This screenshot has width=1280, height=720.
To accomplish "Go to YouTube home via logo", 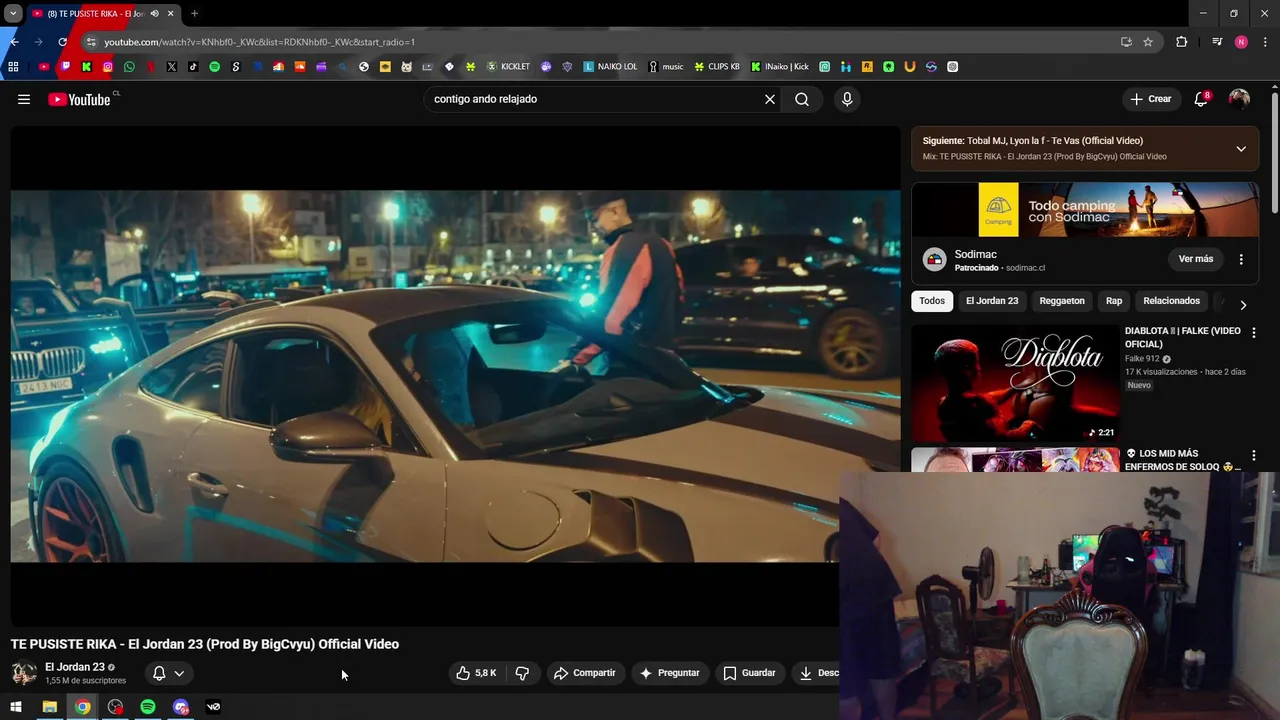I will pyautogui.click(x=79, y=99).
